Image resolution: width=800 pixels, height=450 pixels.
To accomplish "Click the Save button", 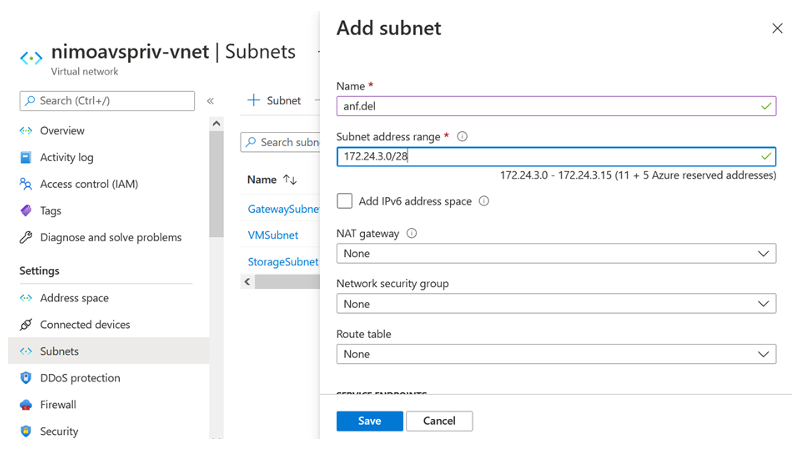I will coord(369,421).
